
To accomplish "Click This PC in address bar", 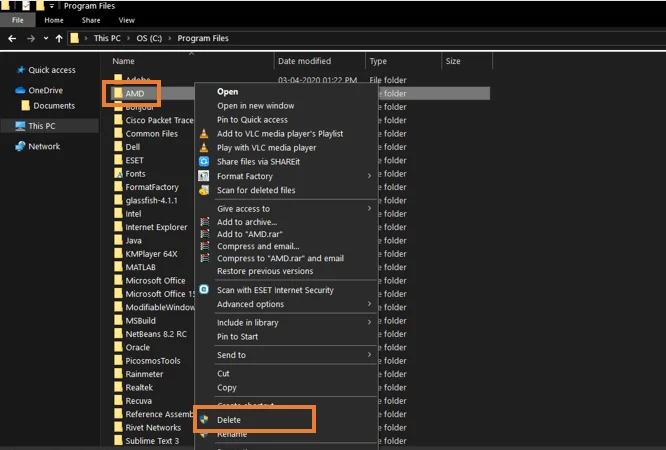I will [107, 38].
